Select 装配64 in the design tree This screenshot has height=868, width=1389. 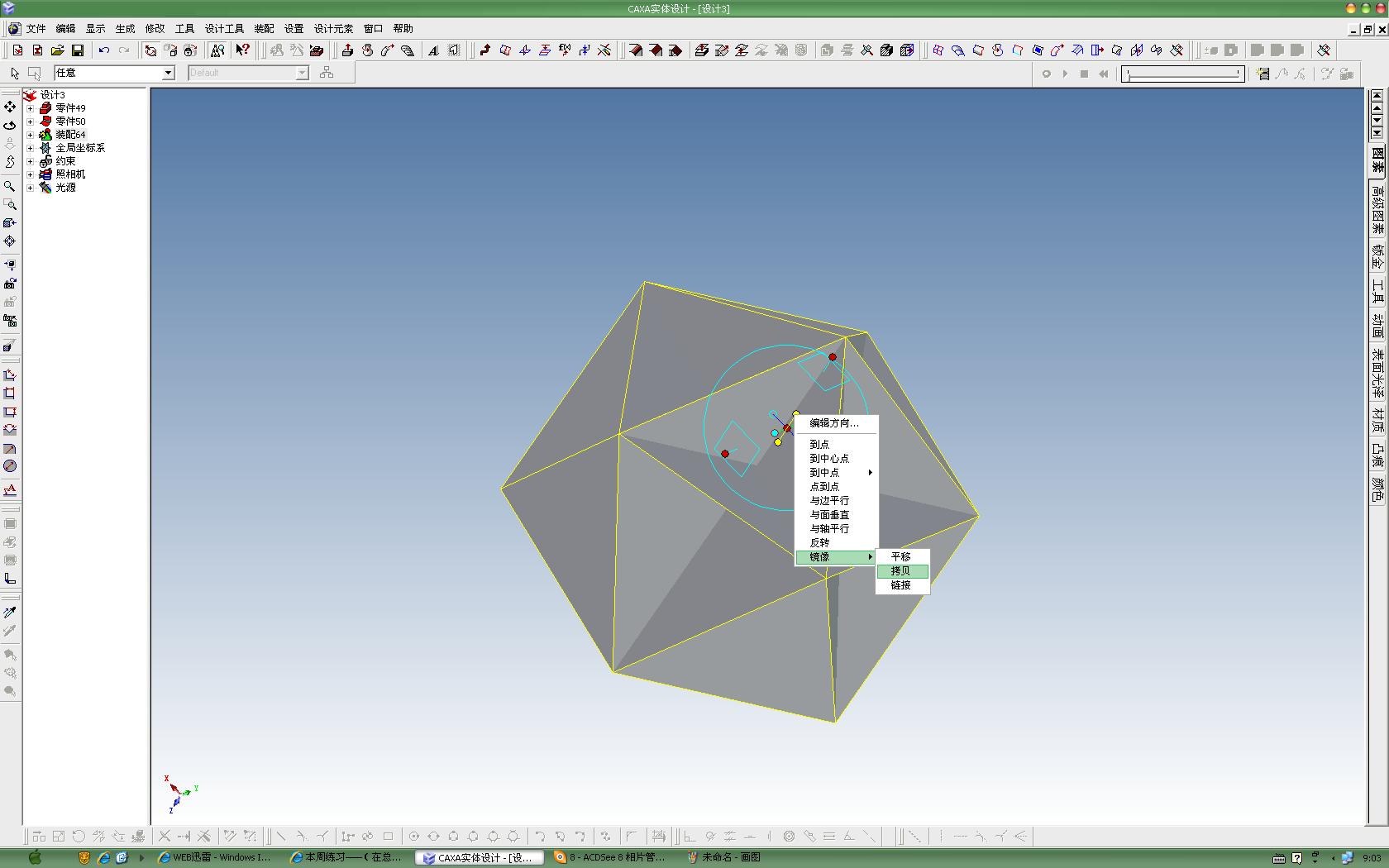[x=70, y=135]
